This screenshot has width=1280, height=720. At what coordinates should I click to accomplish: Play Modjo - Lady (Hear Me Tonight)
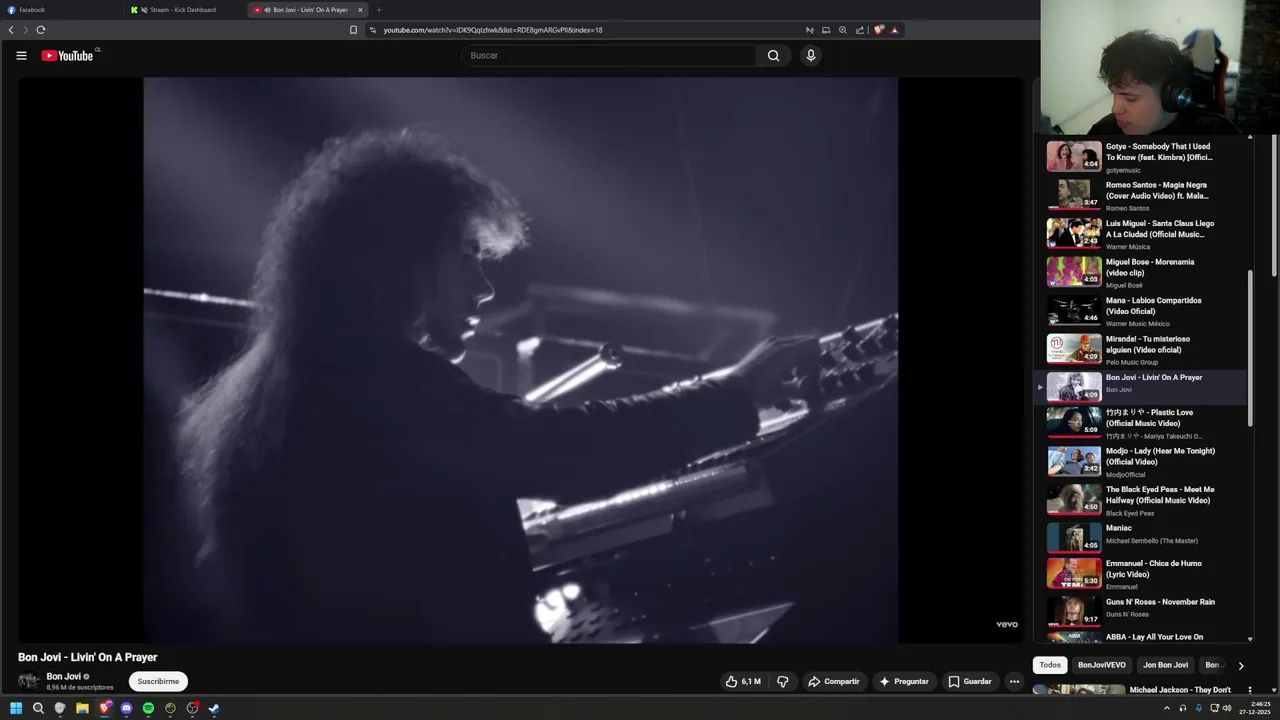[x=1140, y=461]
